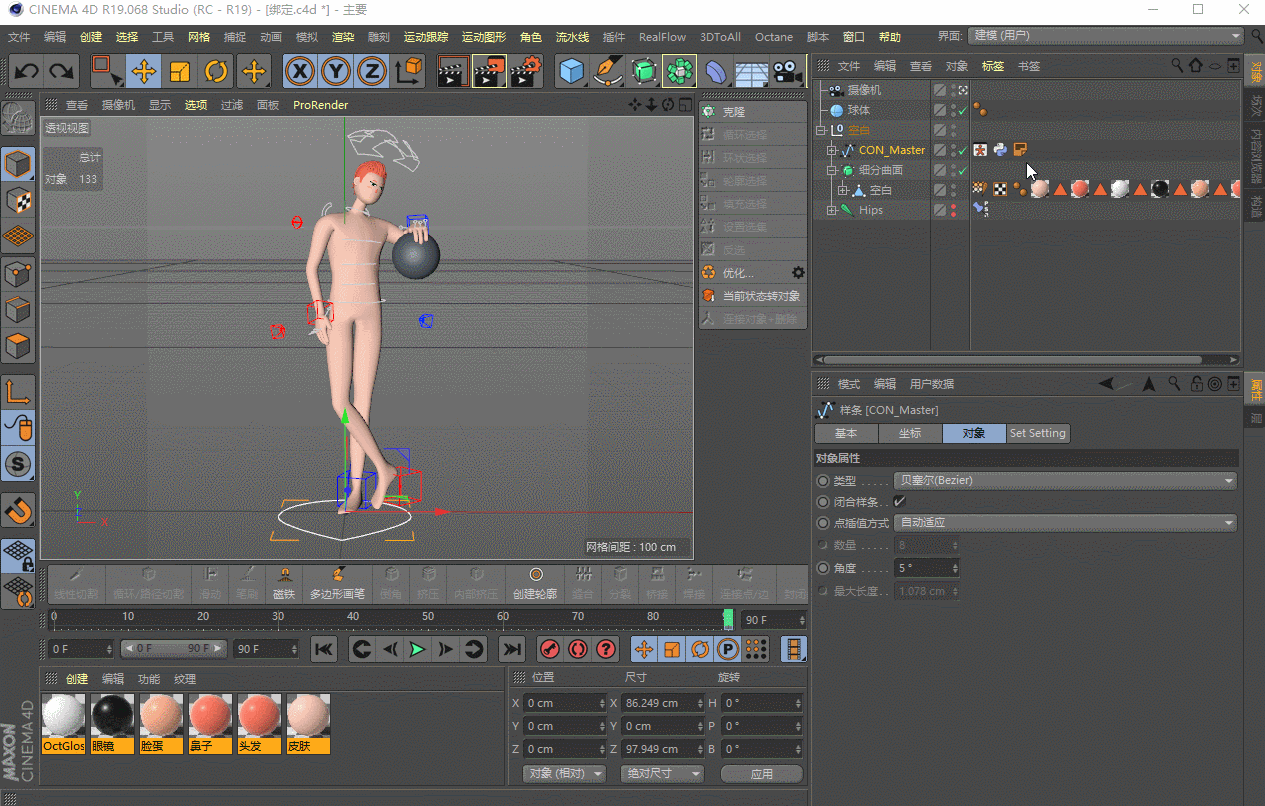Jump to the start of the timeline
Screen dimensions: 1265x806
click(x=323, y=649)
